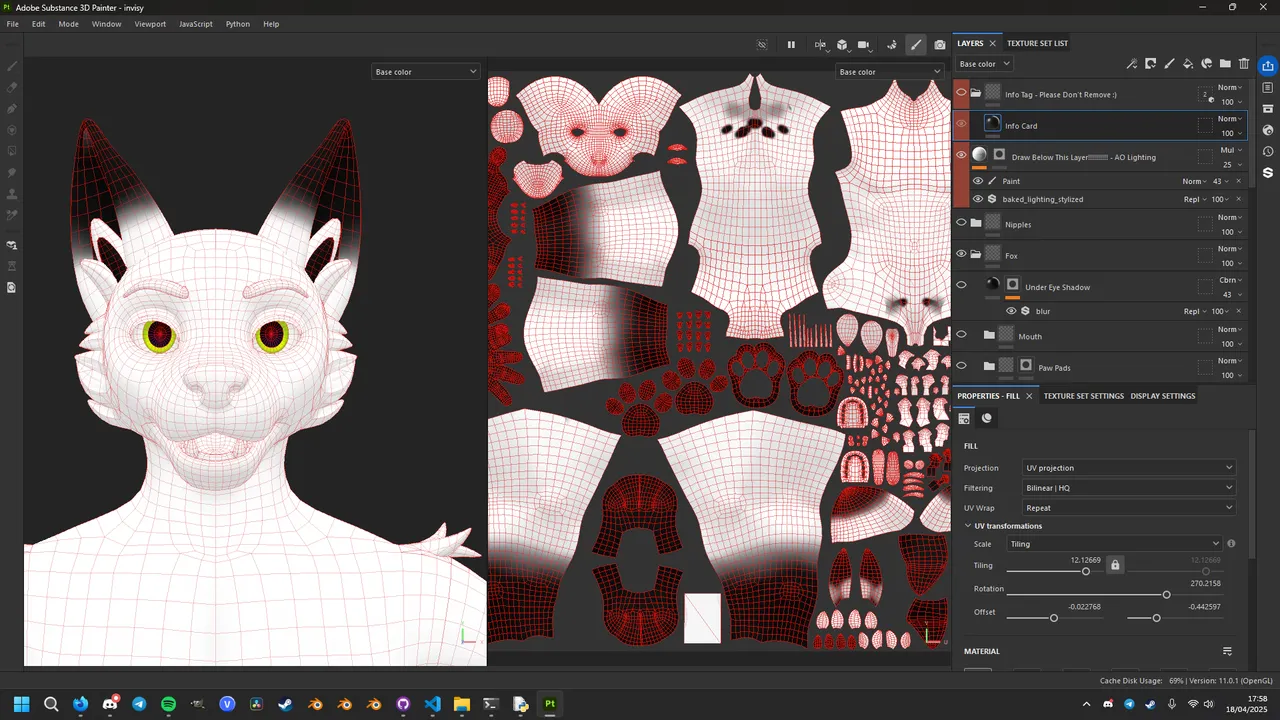This screenshot has width=1280, height=720.
Task: Open the Viewport menu
Action: pyautogui.click(x=150, y=24)
